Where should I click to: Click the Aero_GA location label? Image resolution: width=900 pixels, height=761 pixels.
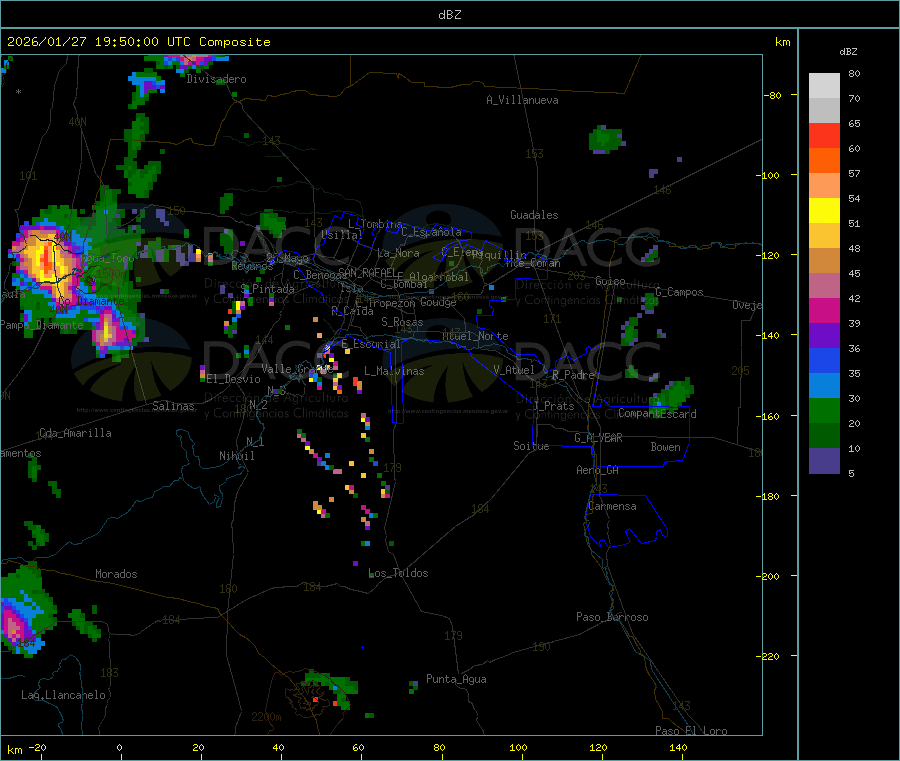click(598, 470)
